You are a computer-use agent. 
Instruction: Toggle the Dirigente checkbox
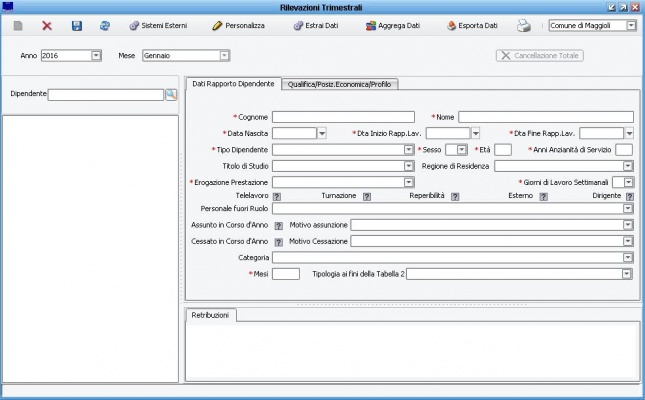(x=628, y=197)
